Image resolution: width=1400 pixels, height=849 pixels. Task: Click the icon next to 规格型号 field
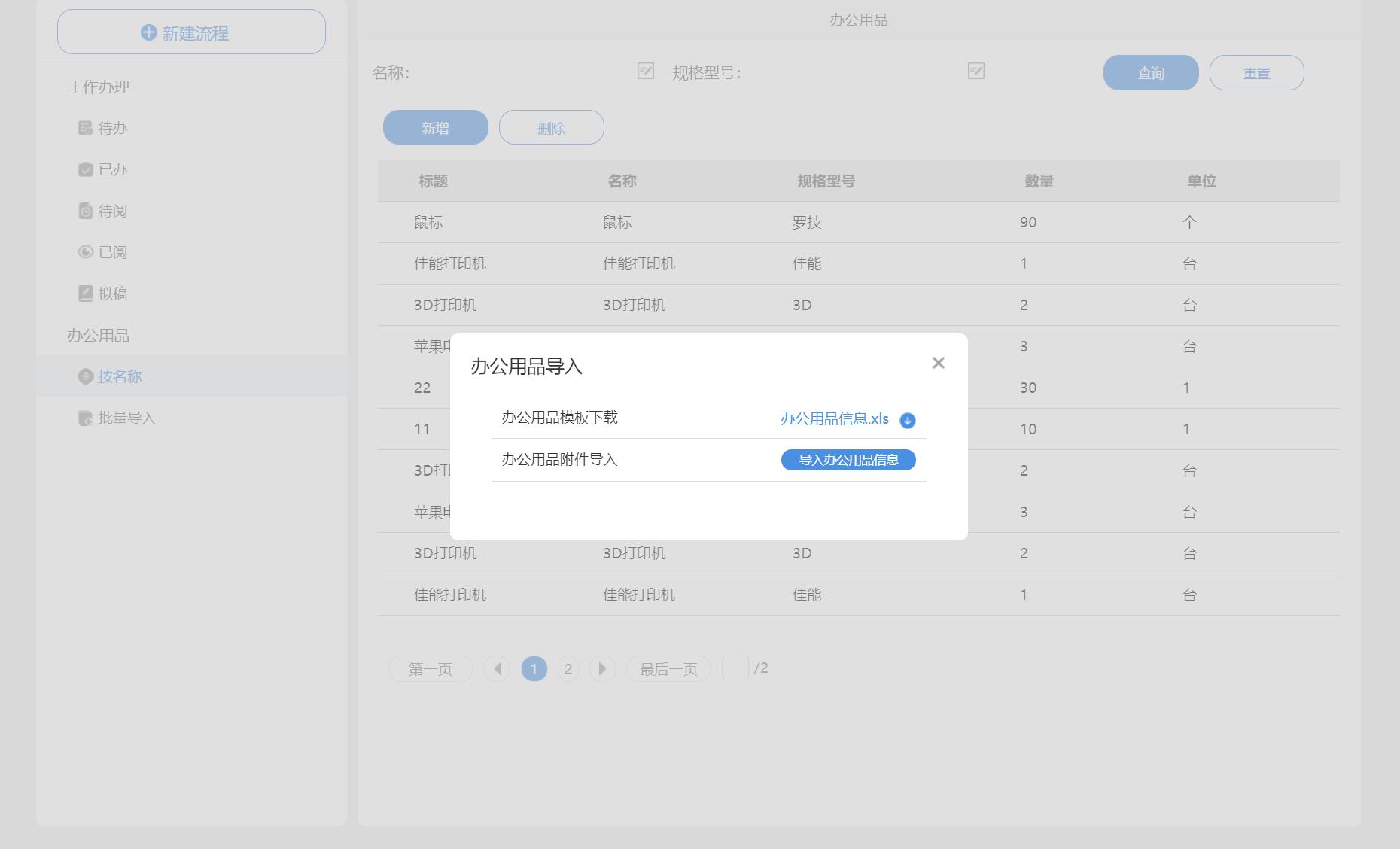[975, 71]
